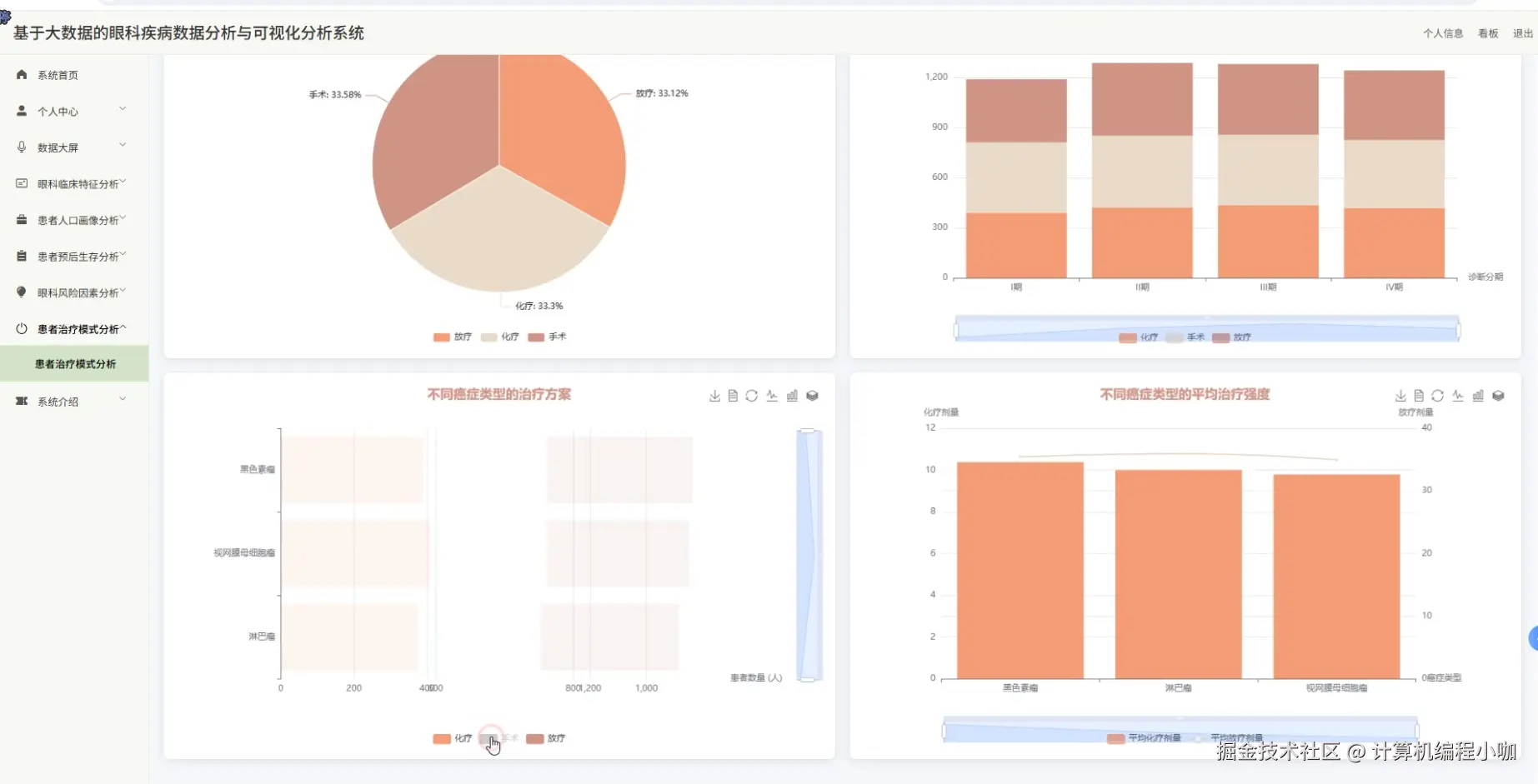Click the briefcase icon beside 患者人口画像分析
The image size is (1538, 784).
(22, 220)
